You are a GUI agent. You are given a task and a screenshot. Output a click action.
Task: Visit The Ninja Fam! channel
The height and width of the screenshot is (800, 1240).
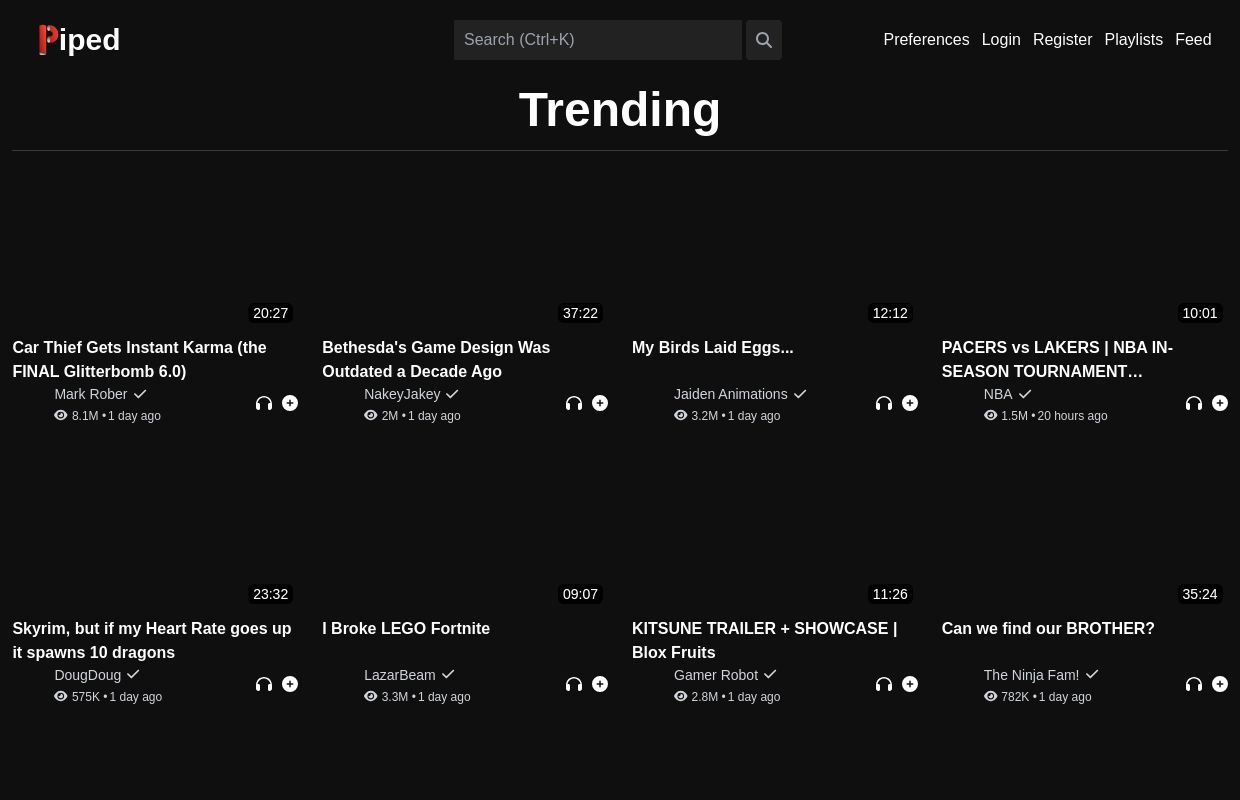pyautogui.click(x=1031, y=675)
